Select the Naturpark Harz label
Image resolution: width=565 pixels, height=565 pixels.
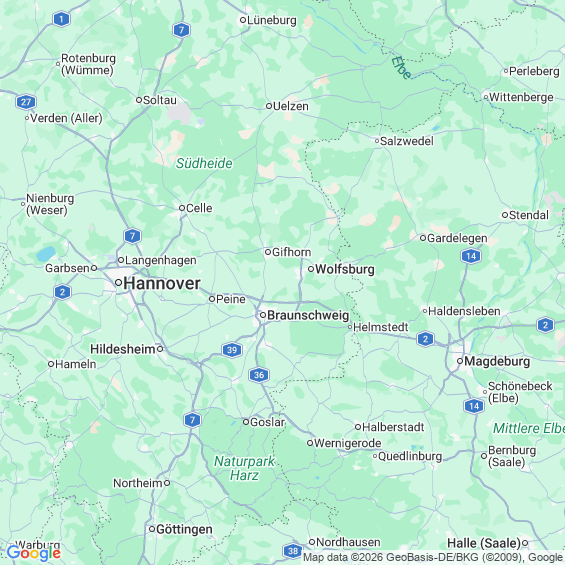[244, 468]
